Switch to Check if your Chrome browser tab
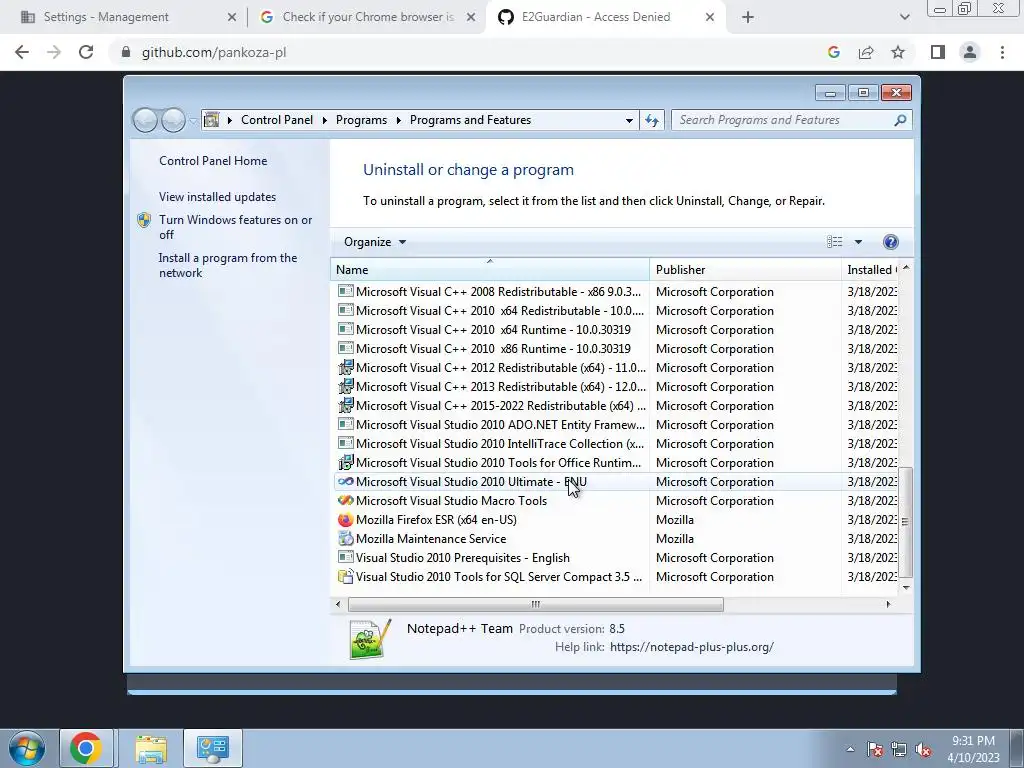1024x768 pixels. click(x=367, y=17)
